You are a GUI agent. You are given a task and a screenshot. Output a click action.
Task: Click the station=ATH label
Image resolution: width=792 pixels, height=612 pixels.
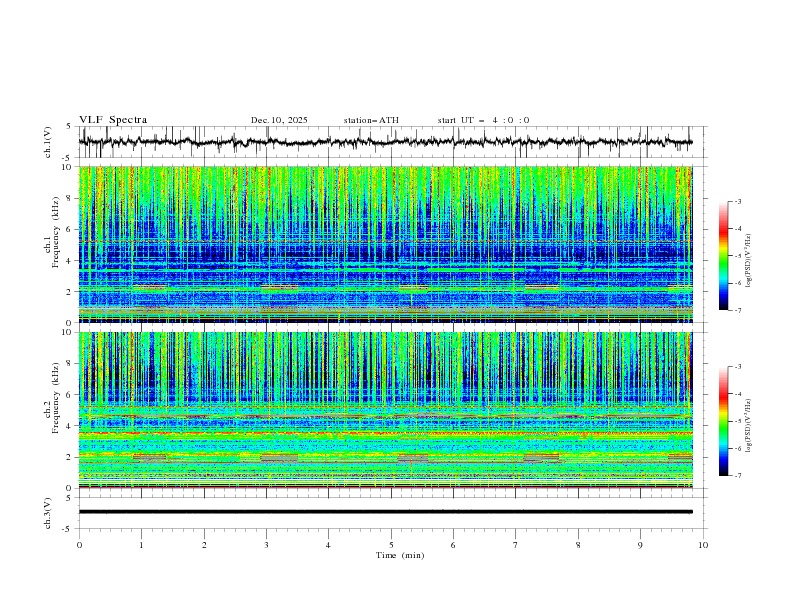[x=371, y=120]
